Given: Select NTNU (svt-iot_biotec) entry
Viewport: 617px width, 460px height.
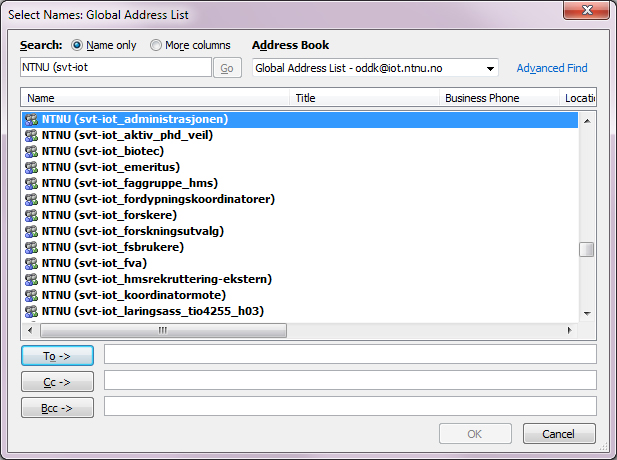Looking at the screenshot, I should coord(300,151).
